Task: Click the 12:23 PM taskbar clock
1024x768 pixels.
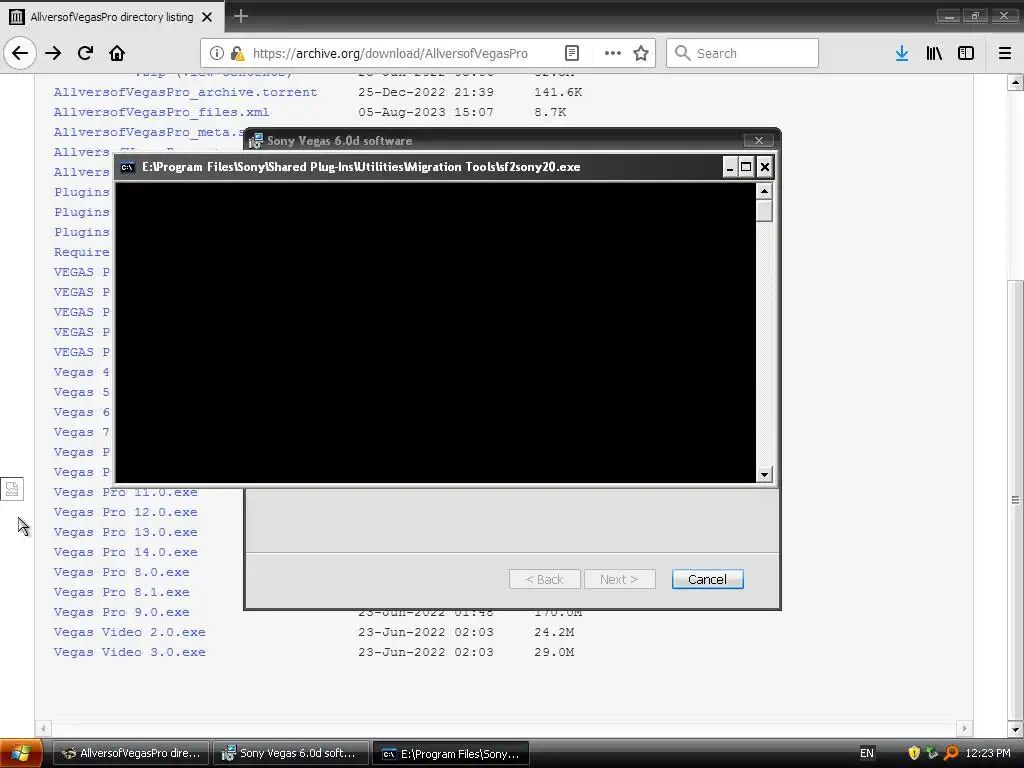Action: tap(987, 753)
